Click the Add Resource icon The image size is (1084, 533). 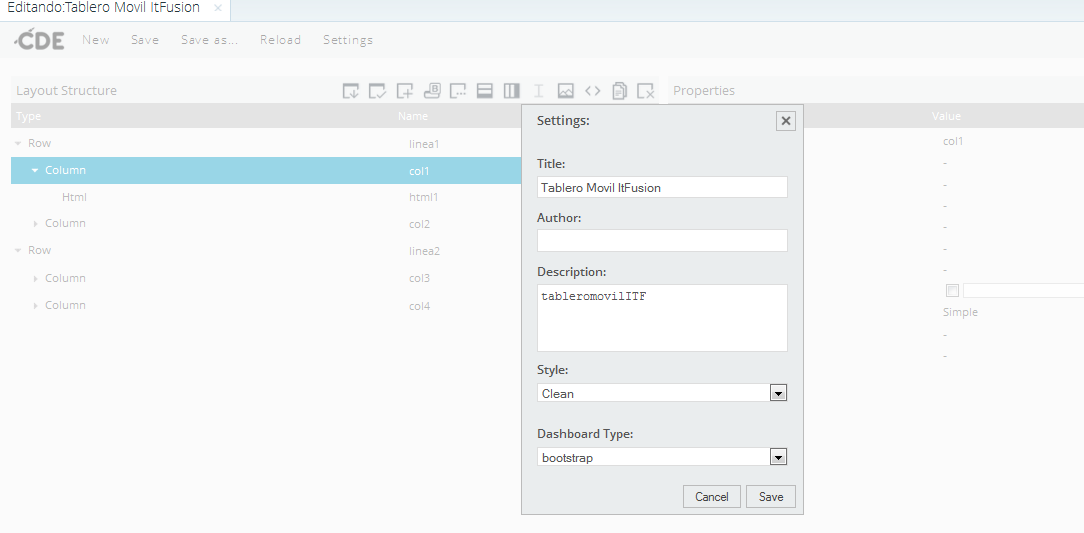click(404, 91)
